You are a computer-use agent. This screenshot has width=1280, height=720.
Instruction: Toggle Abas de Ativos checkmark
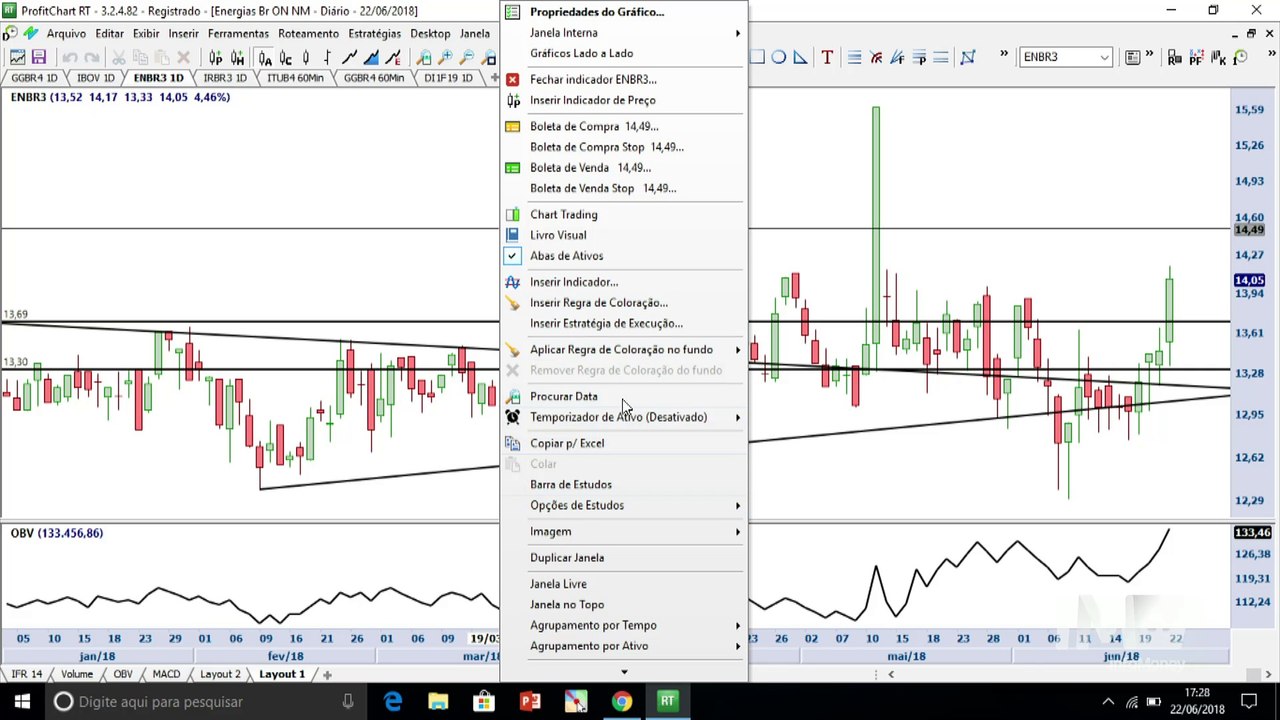point(512,256)
